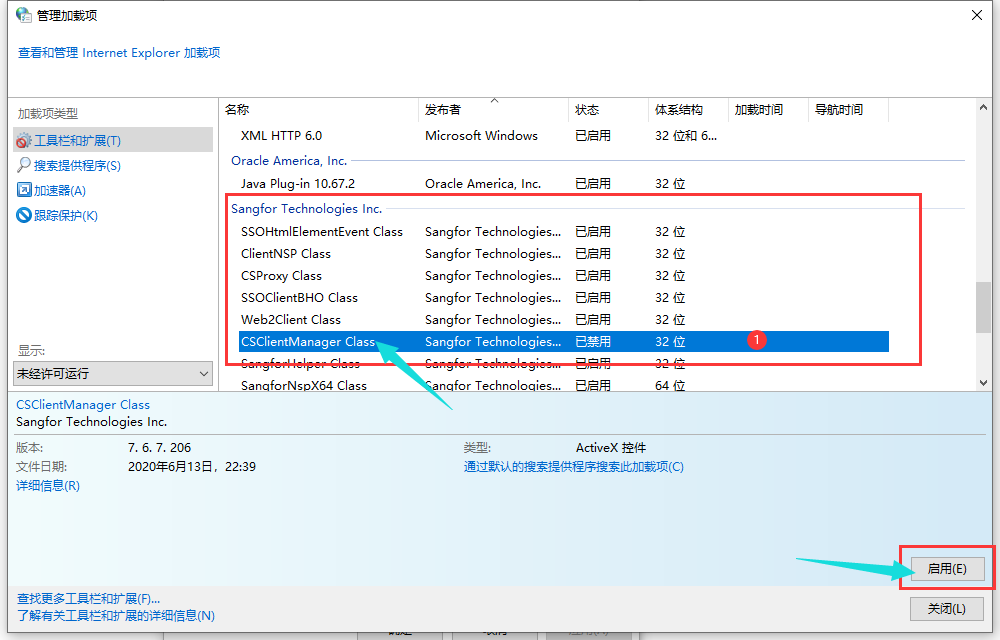Click the 跟踪保护 blocked icon
1000x640 pixels.
tap(24, 215)
